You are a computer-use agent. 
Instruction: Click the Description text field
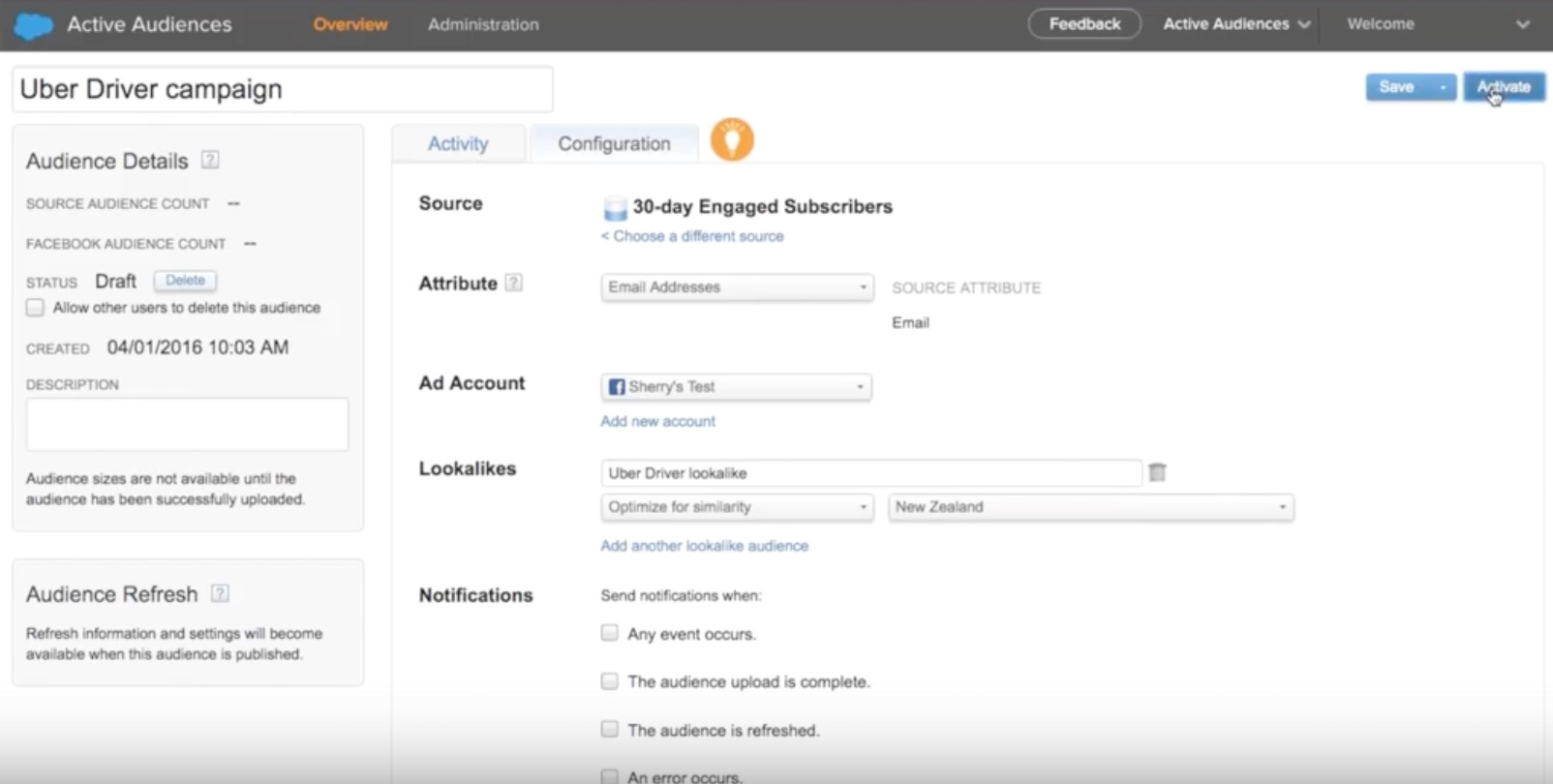tap(187, 424)
